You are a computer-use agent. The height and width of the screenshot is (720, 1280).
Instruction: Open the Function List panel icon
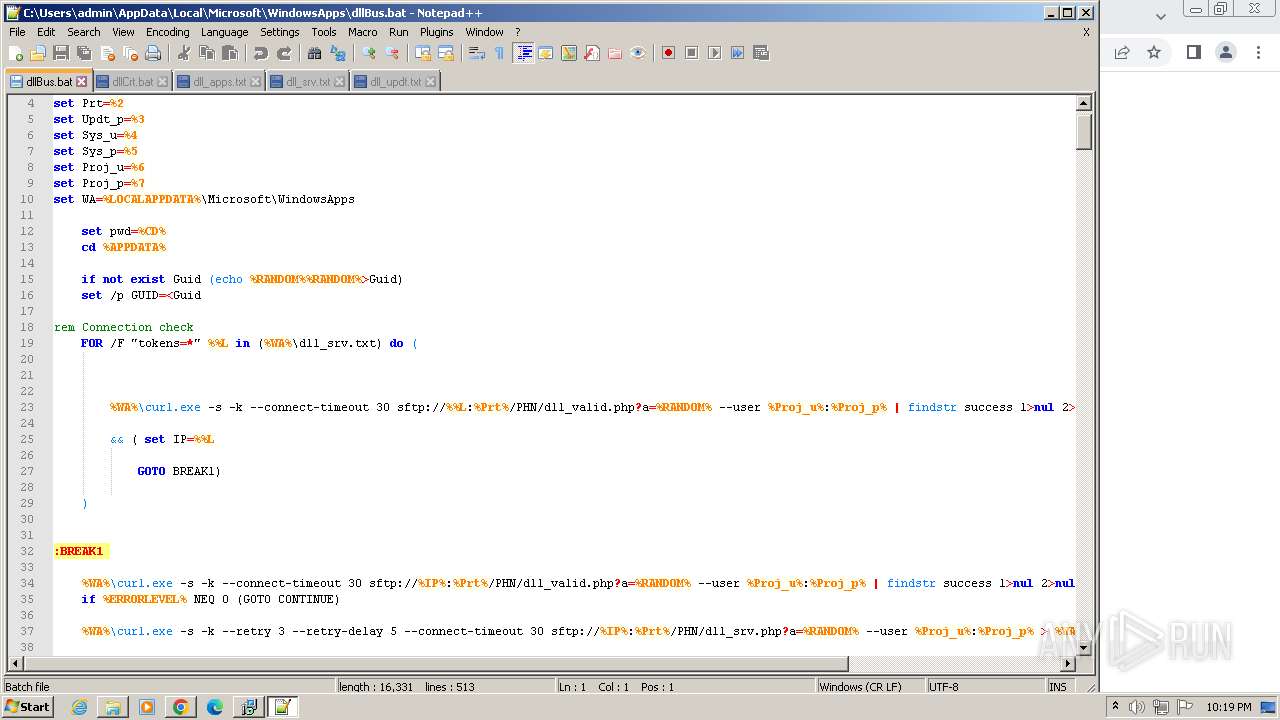point(592,53)
